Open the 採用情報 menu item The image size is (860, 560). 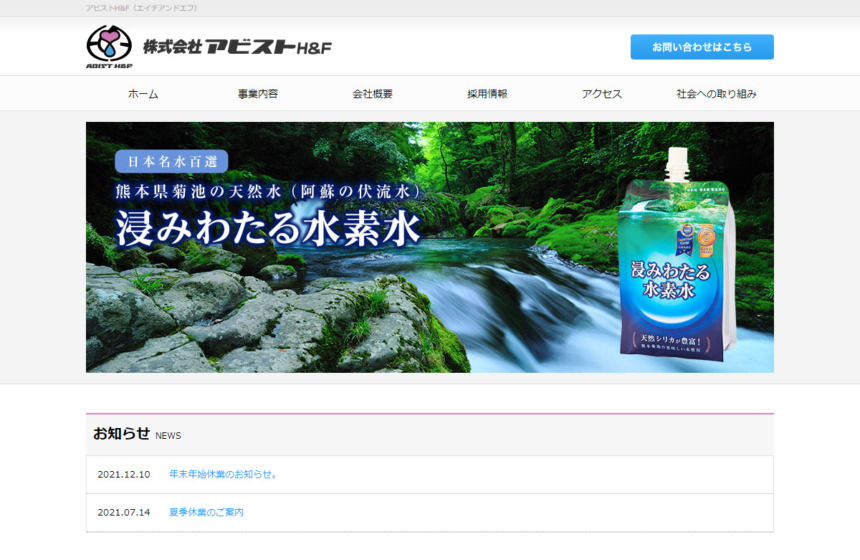(487, 94)
